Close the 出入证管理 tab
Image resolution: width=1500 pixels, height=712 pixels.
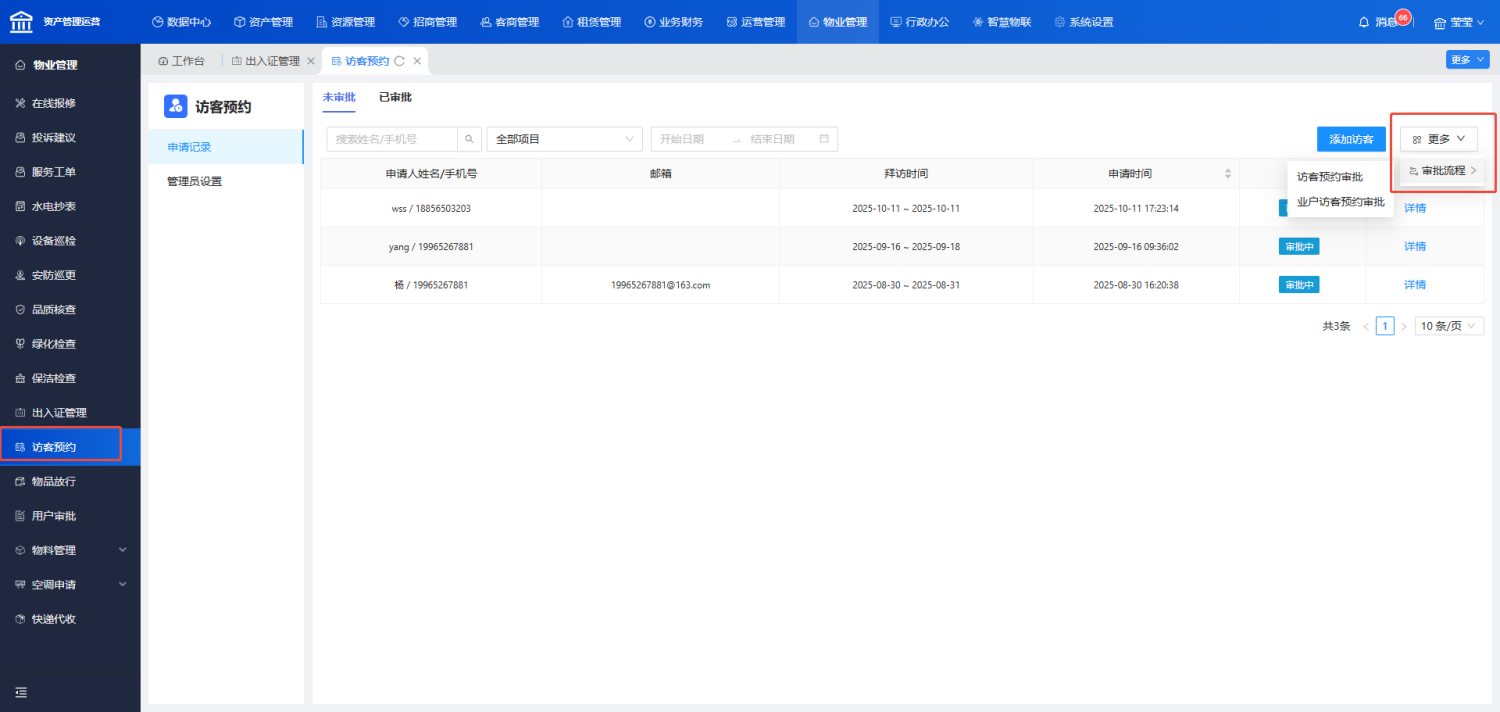tap(311, 61)
